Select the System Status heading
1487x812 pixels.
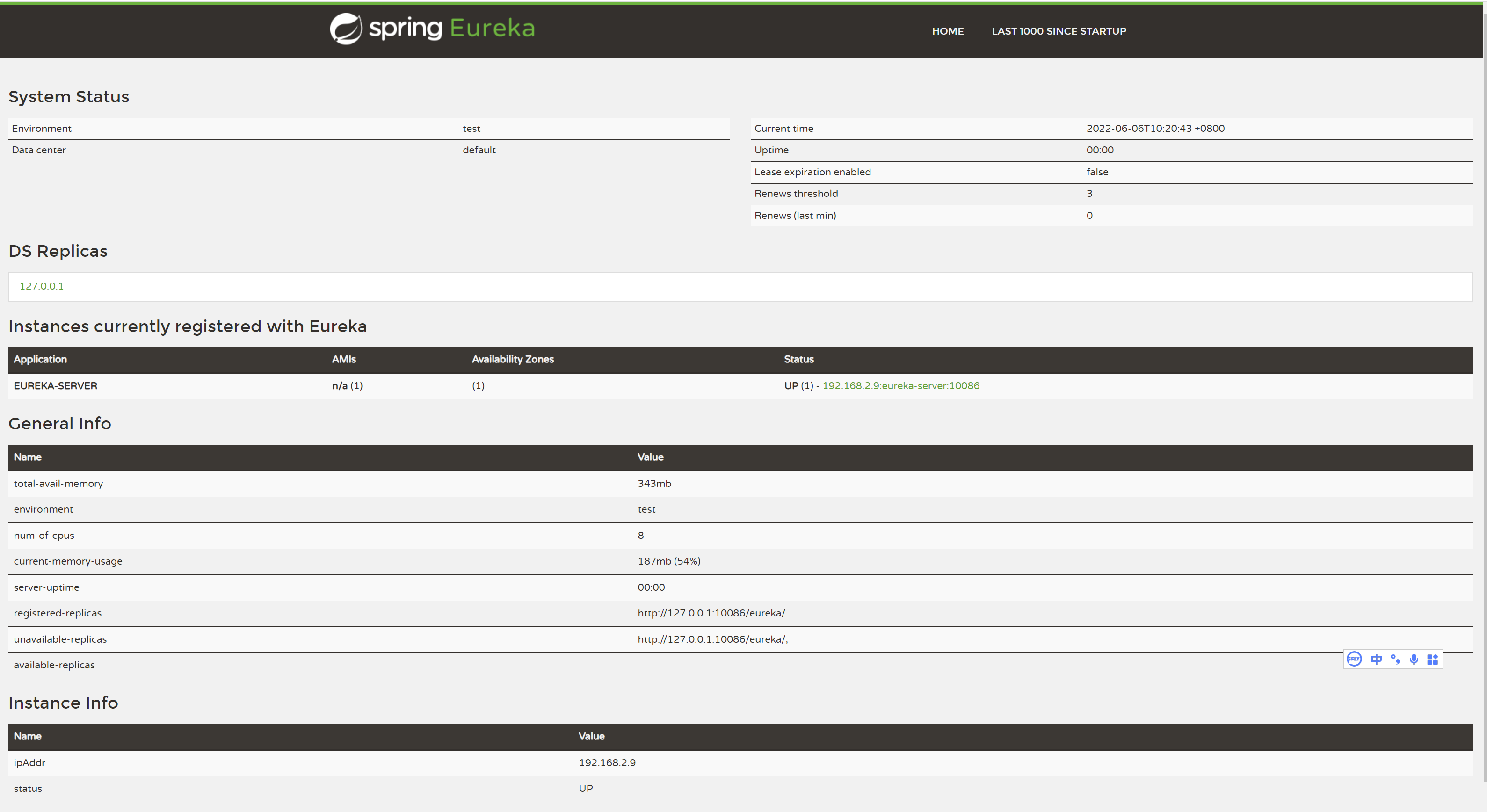click(69, 97)
